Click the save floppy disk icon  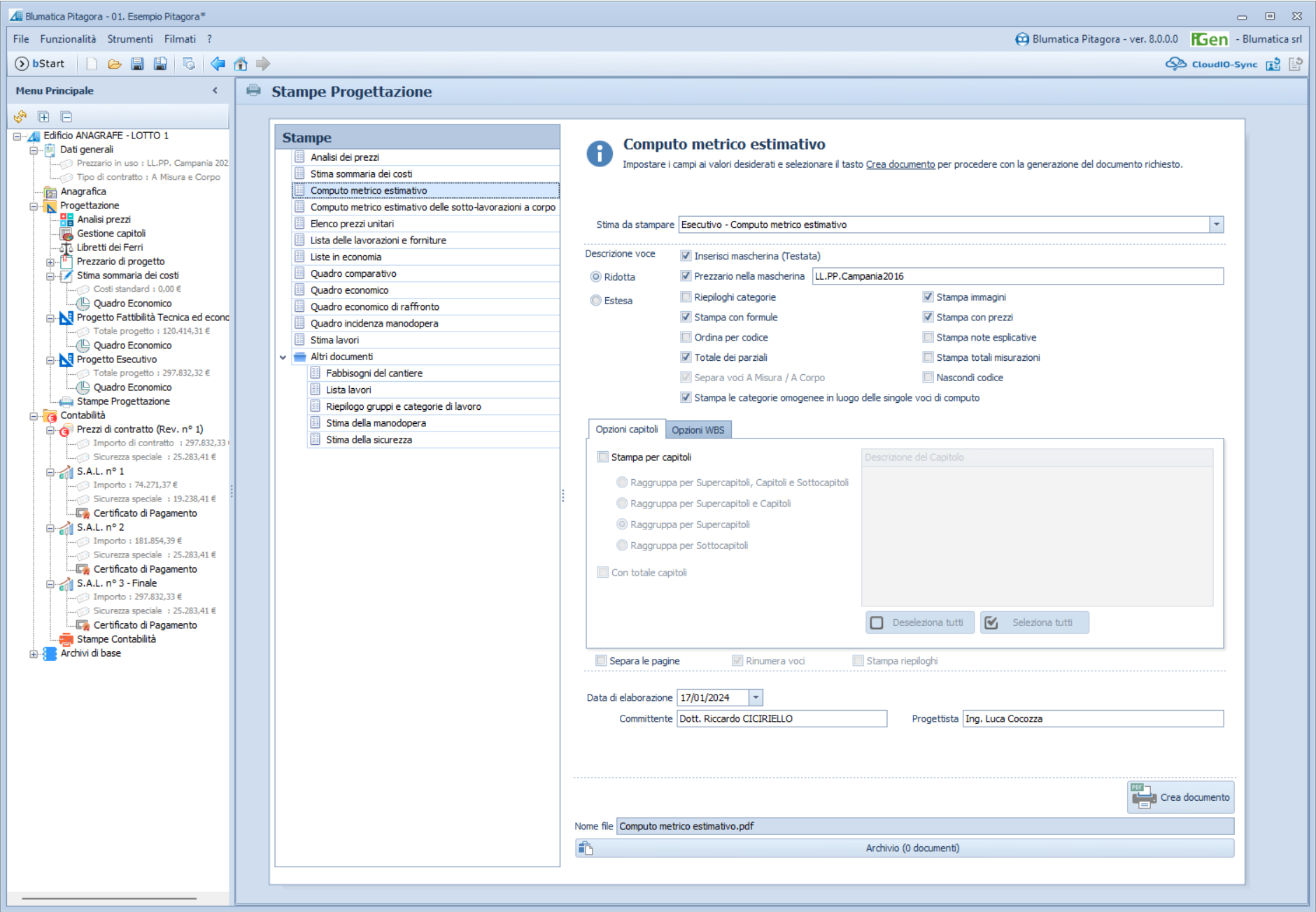(137, 64)
